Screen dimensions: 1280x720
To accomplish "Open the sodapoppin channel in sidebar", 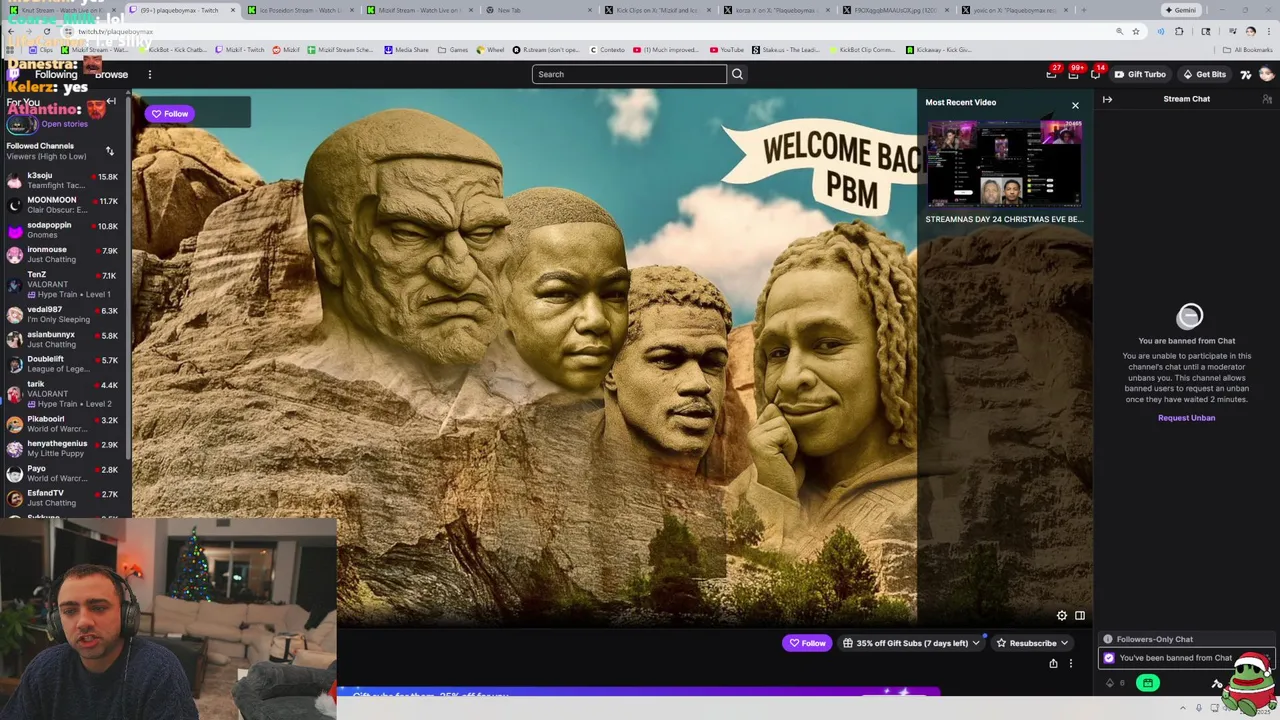I will (x=64, y=230).
